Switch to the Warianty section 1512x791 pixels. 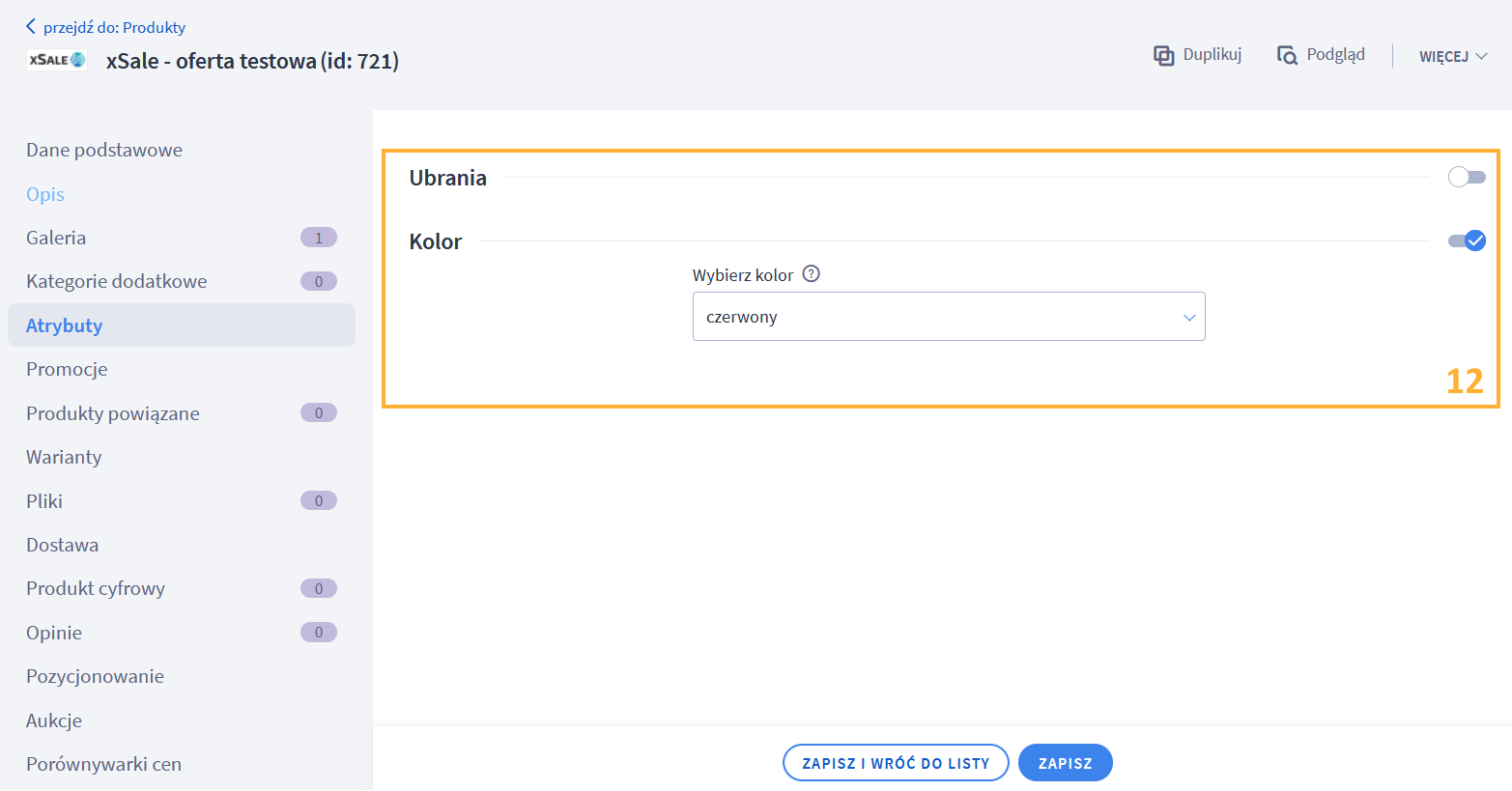(x=64, y=457)
